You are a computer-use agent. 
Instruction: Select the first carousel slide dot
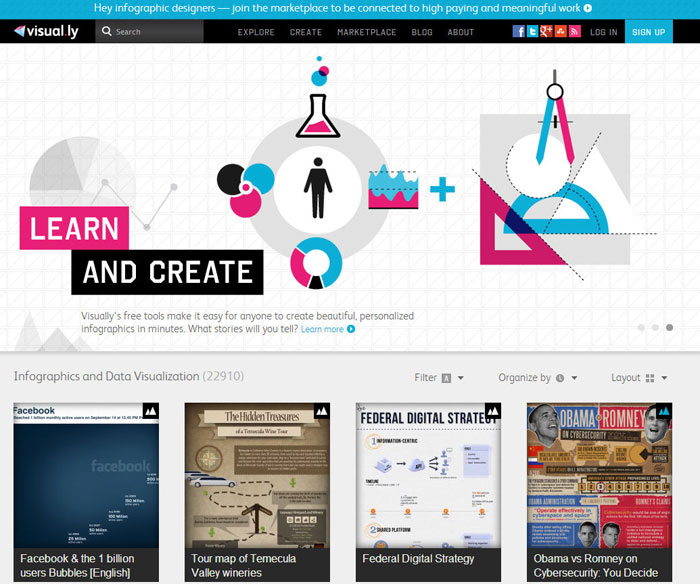pyautogui.click(x=640, y=327)
